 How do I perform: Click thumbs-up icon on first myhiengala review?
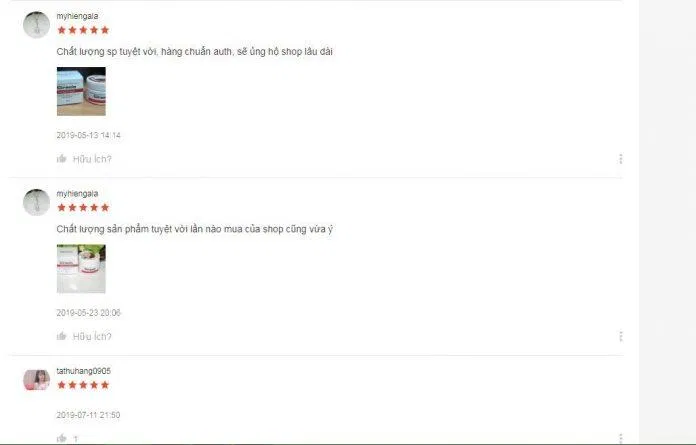pyautogui.click(x=62, y=159)
